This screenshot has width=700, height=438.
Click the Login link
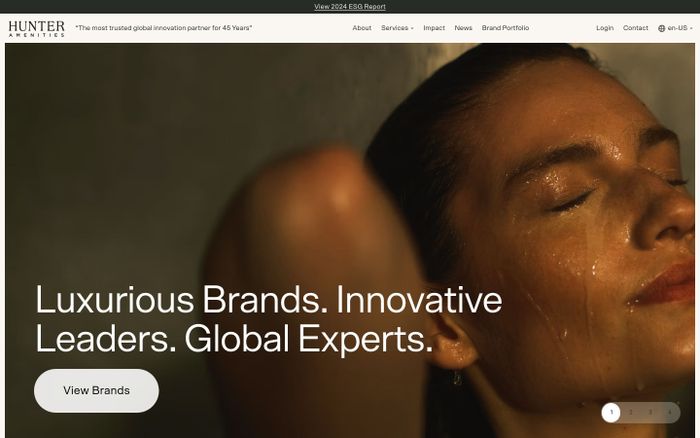pyautogui.click(x=605, y=28)
